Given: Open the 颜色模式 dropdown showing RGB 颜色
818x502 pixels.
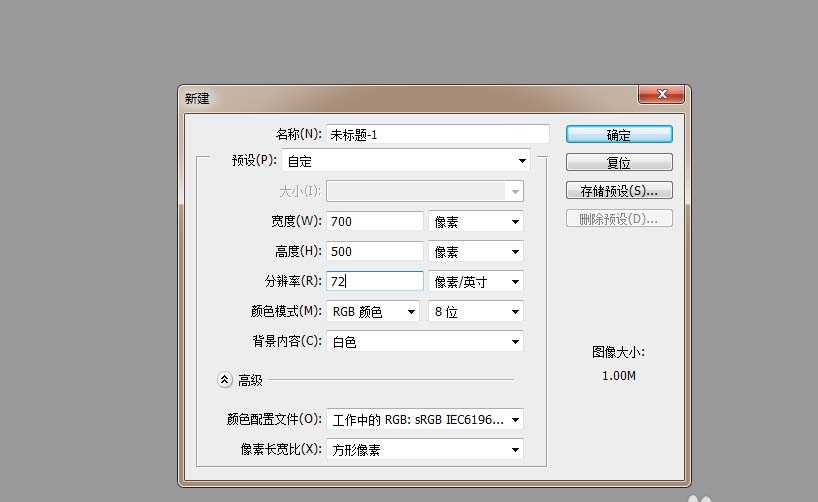Looking at the screenshot, I should pos(373,312).
